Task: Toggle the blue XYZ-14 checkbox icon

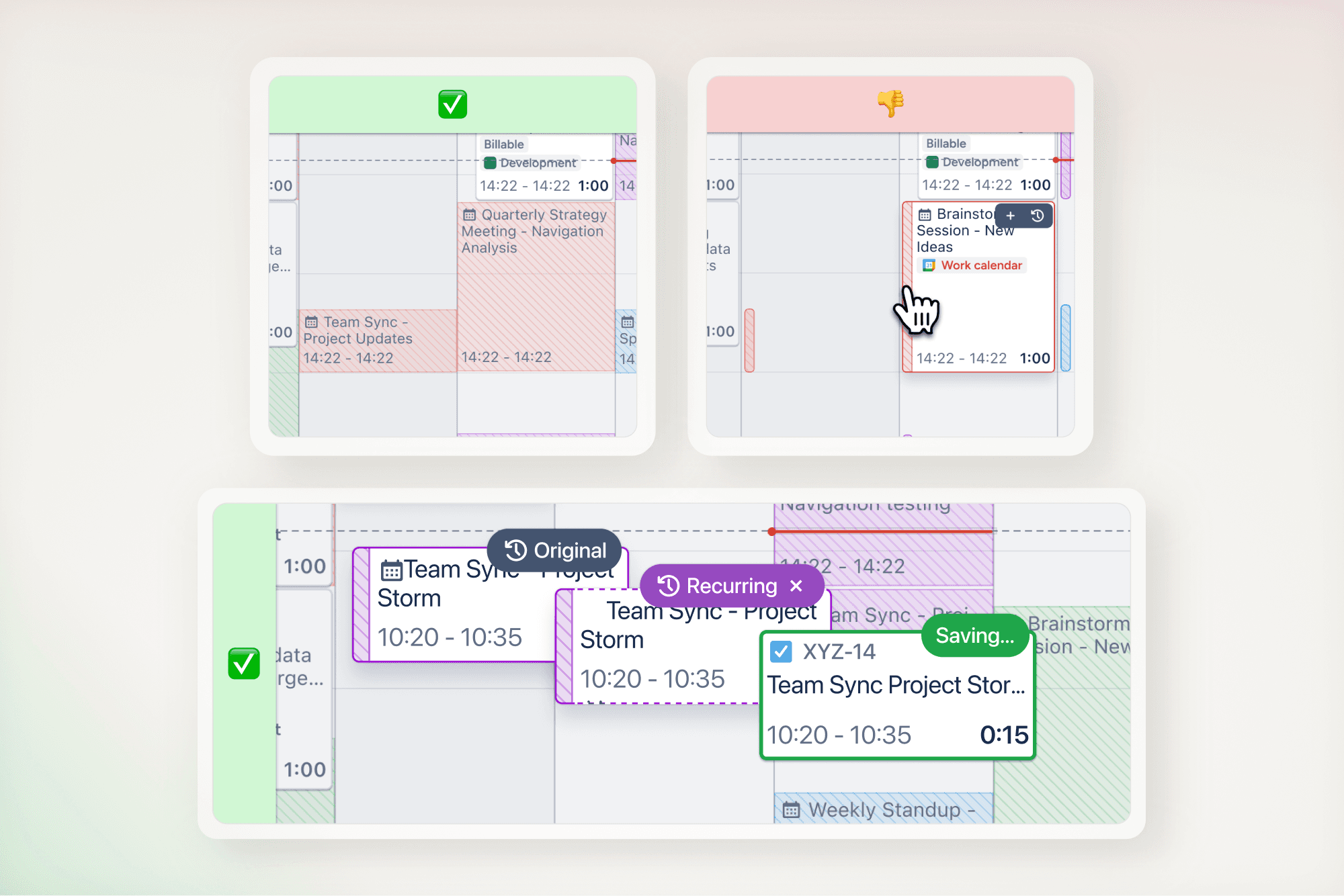Action: (x=780, y=652)
